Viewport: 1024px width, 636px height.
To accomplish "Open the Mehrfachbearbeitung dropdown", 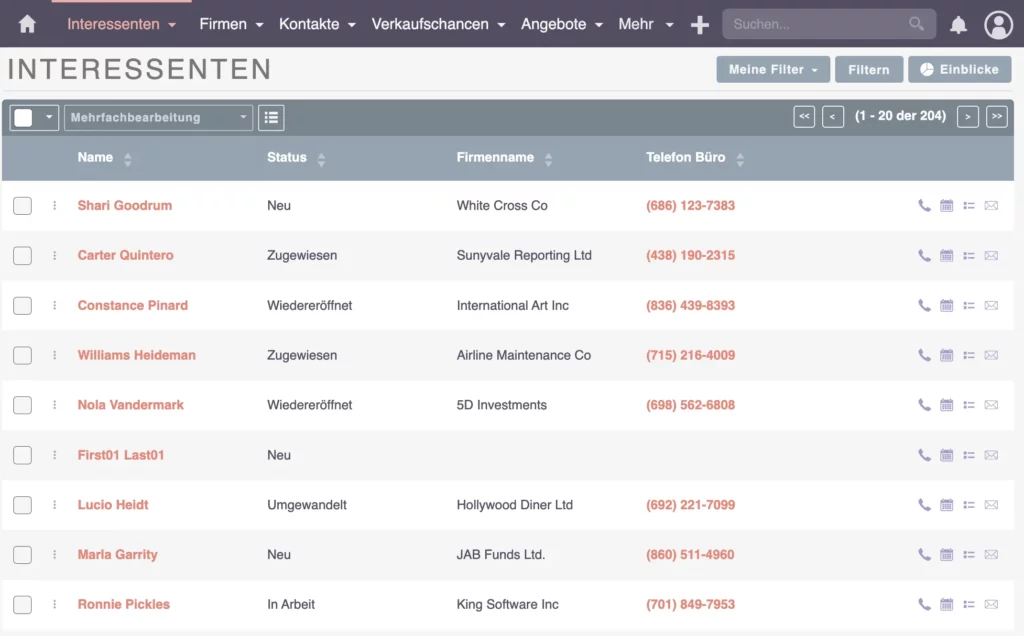I will point(158,118).
